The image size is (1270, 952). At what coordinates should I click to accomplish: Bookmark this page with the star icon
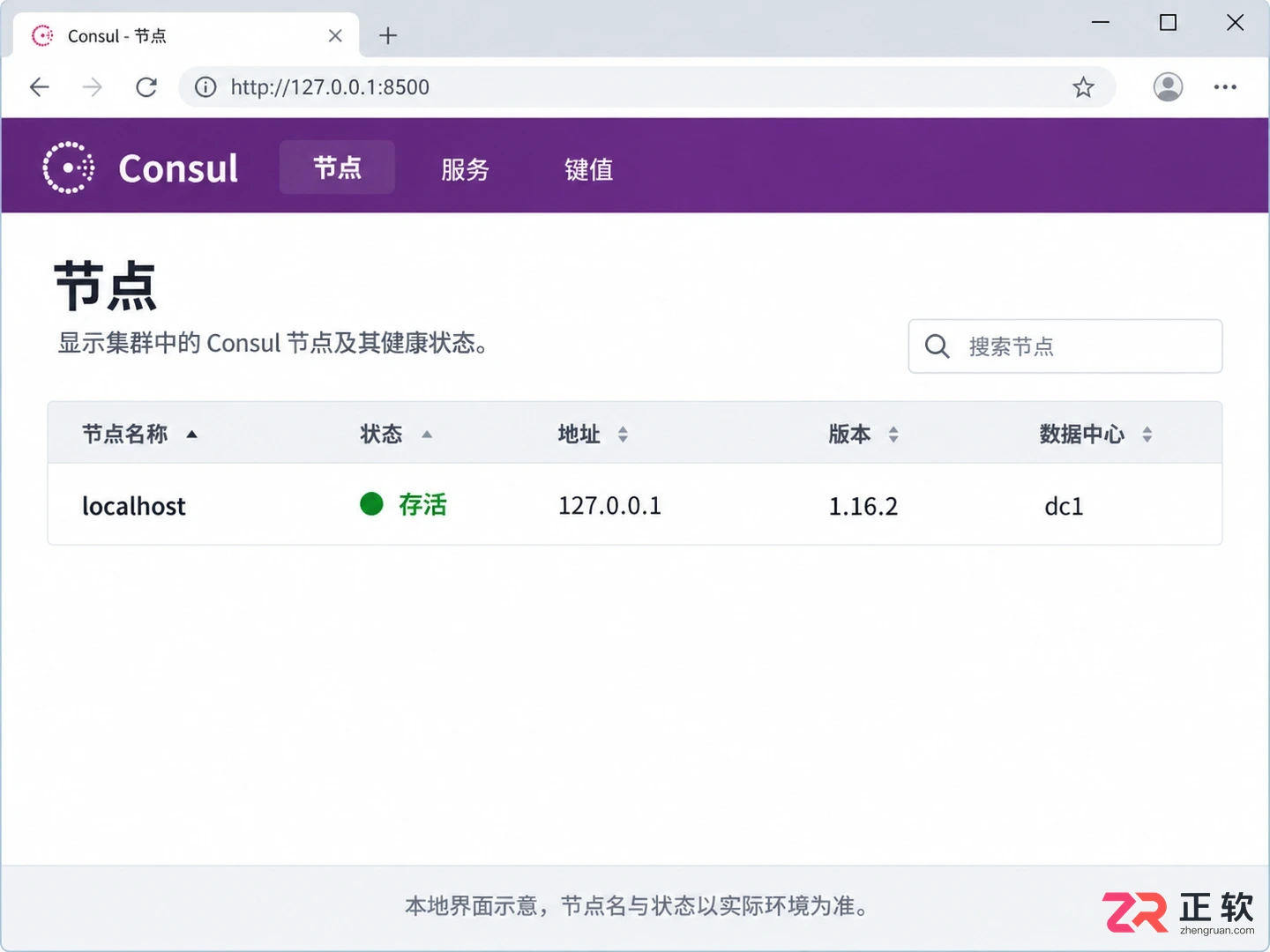point(1083,87)
